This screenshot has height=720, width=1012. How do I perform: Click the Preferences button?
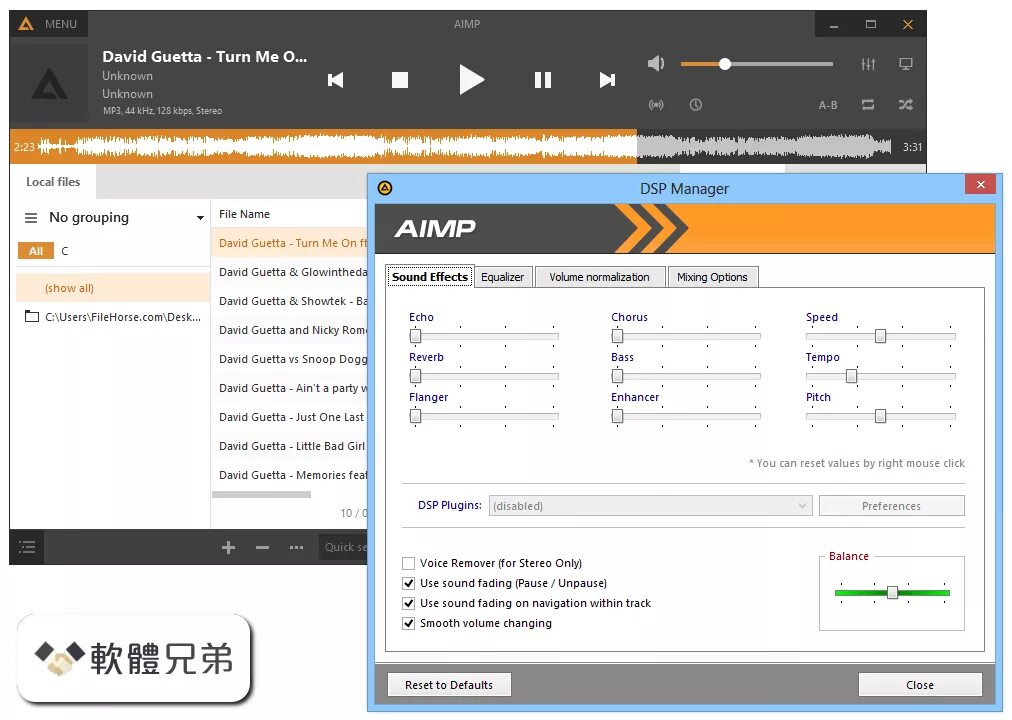tap(891, 506)
